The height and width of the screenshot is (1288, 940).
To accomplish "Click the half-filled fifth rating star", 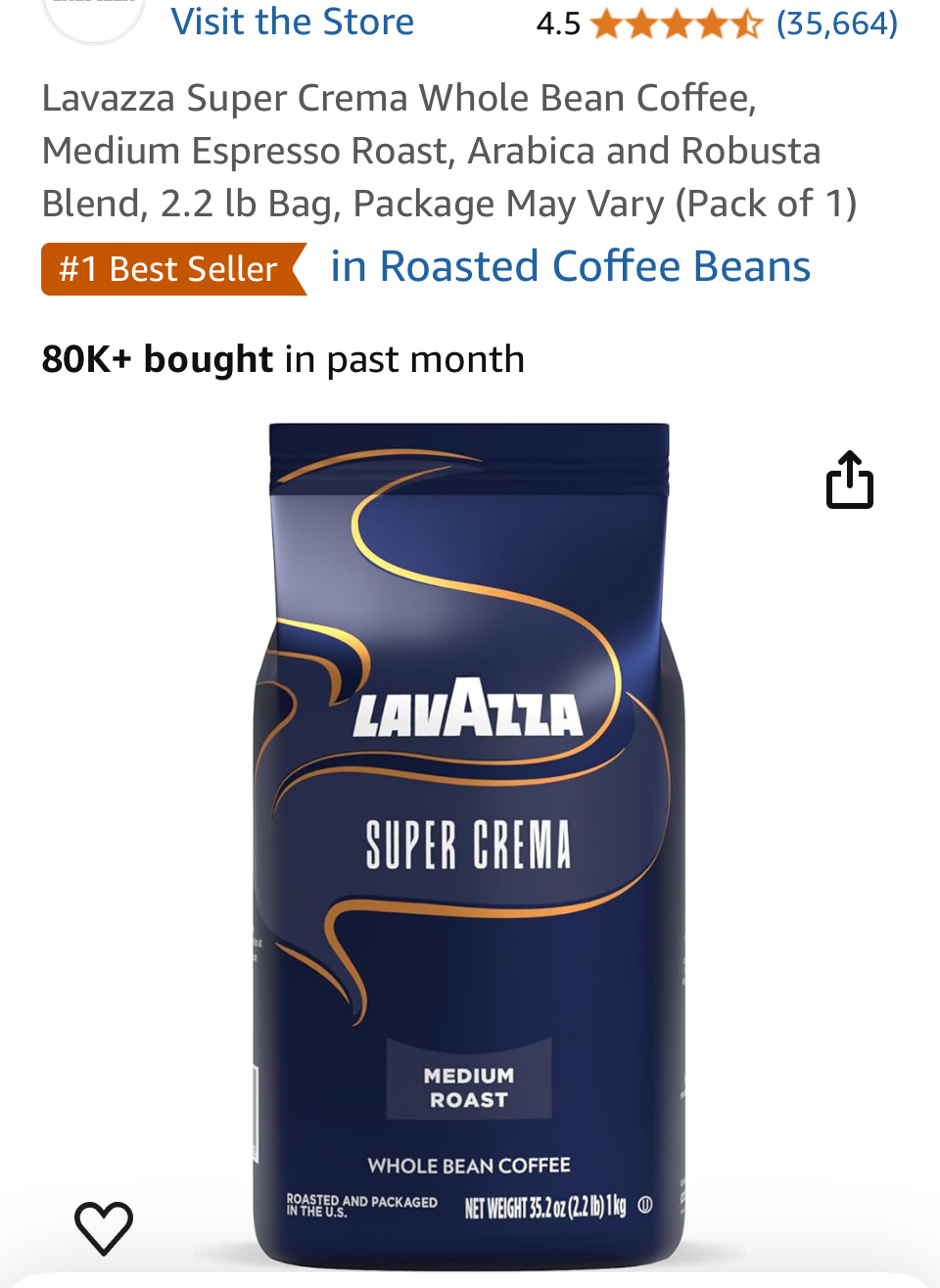I will point(745,23).
